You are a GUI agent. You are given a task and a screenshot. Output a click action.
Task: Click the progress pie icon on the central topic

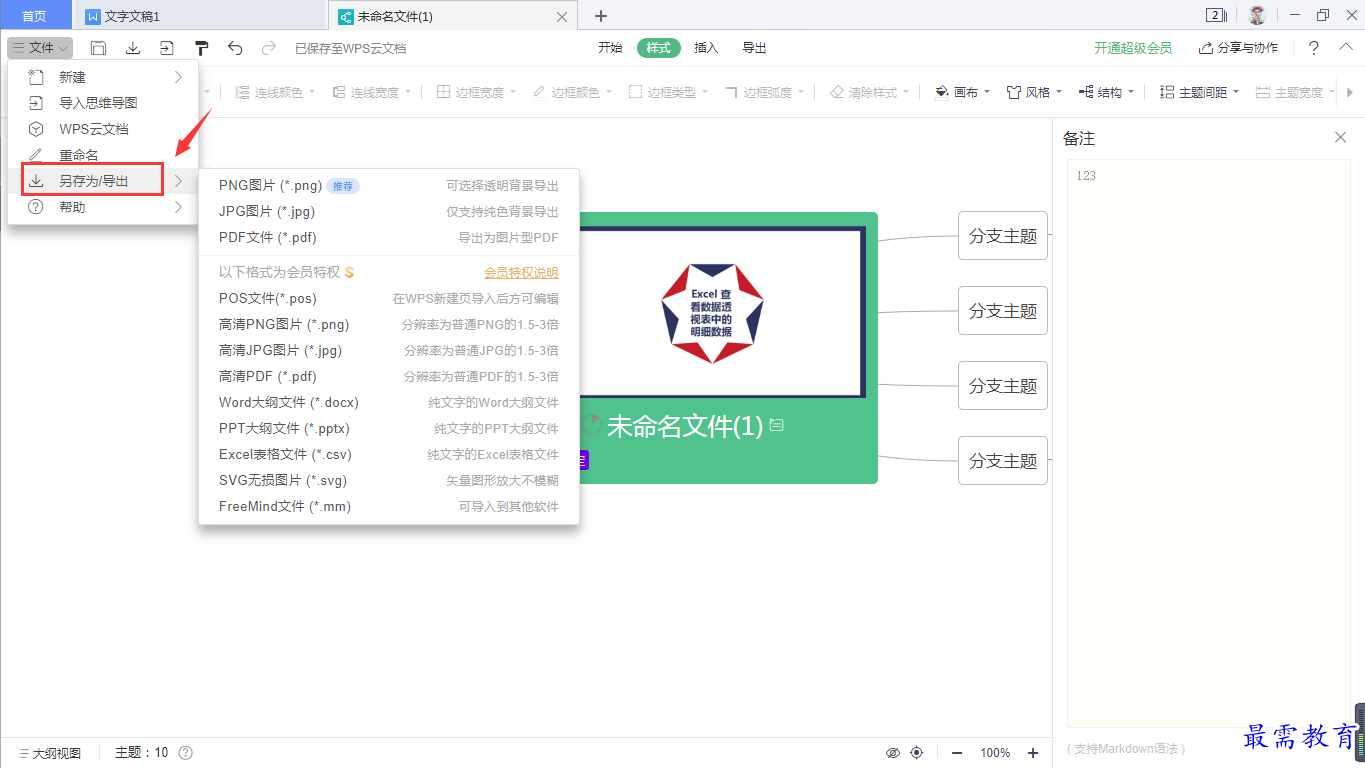click(x=592, y=425)
